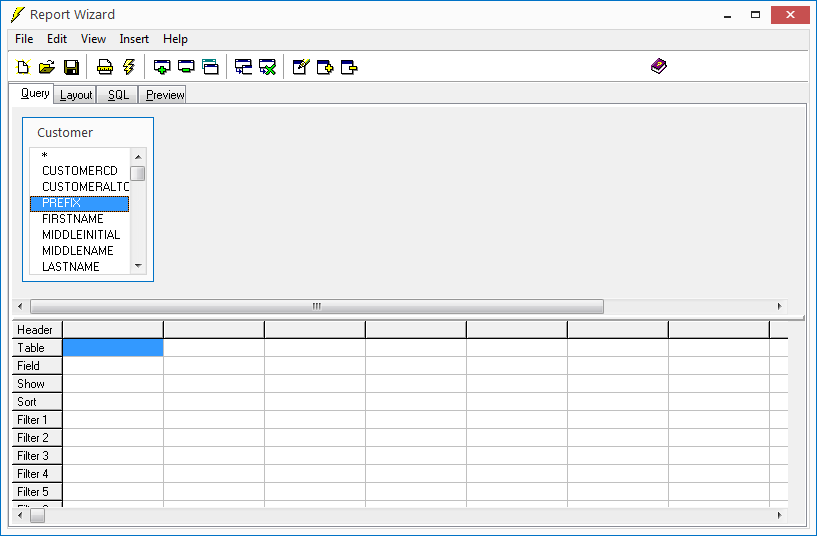
Task: Click the highlighted Table cell in first column
Action: pyautogui.click(x=113, y=348)
